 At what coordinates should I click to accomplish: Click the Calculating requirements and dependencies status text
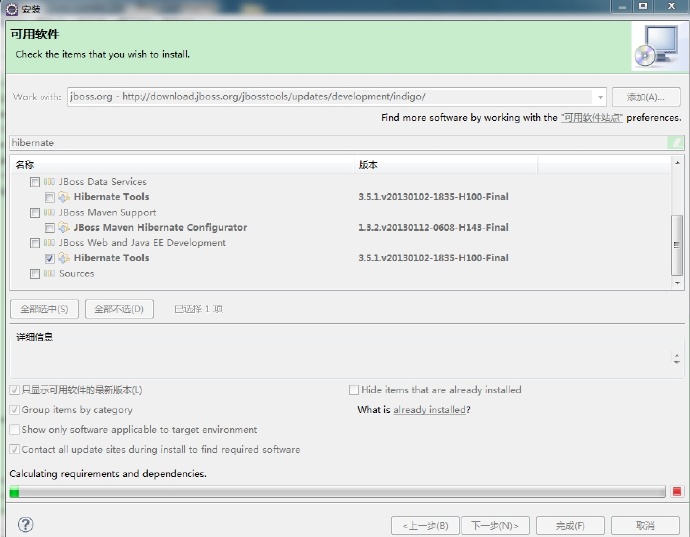pyautogui.click(x=108, y=474)
